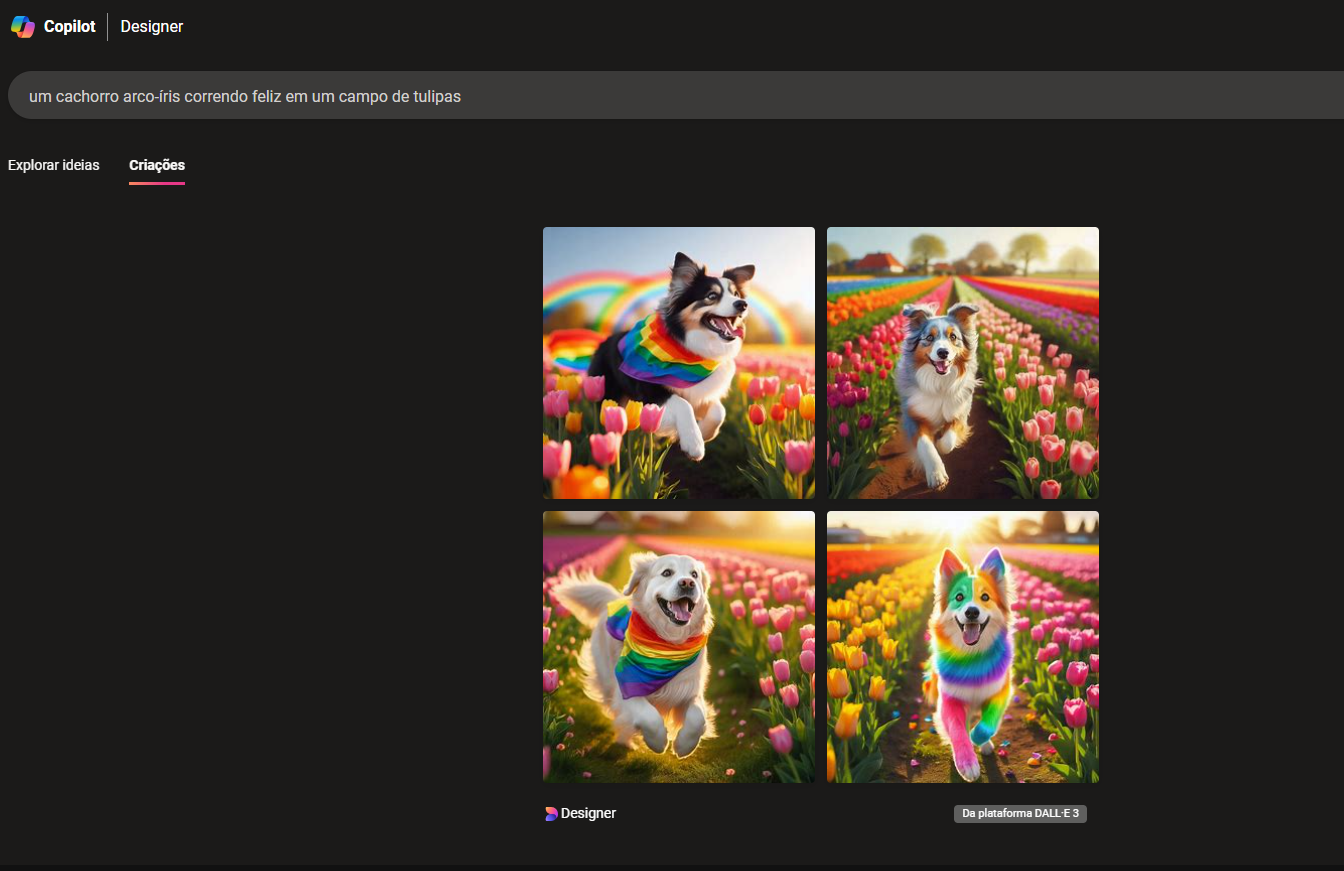Image resolution: width=1344 pixels, height=871 pixels.
Task: Click the black-and-white dog's rainbow scarf
Action: click(x=665, y=352)
